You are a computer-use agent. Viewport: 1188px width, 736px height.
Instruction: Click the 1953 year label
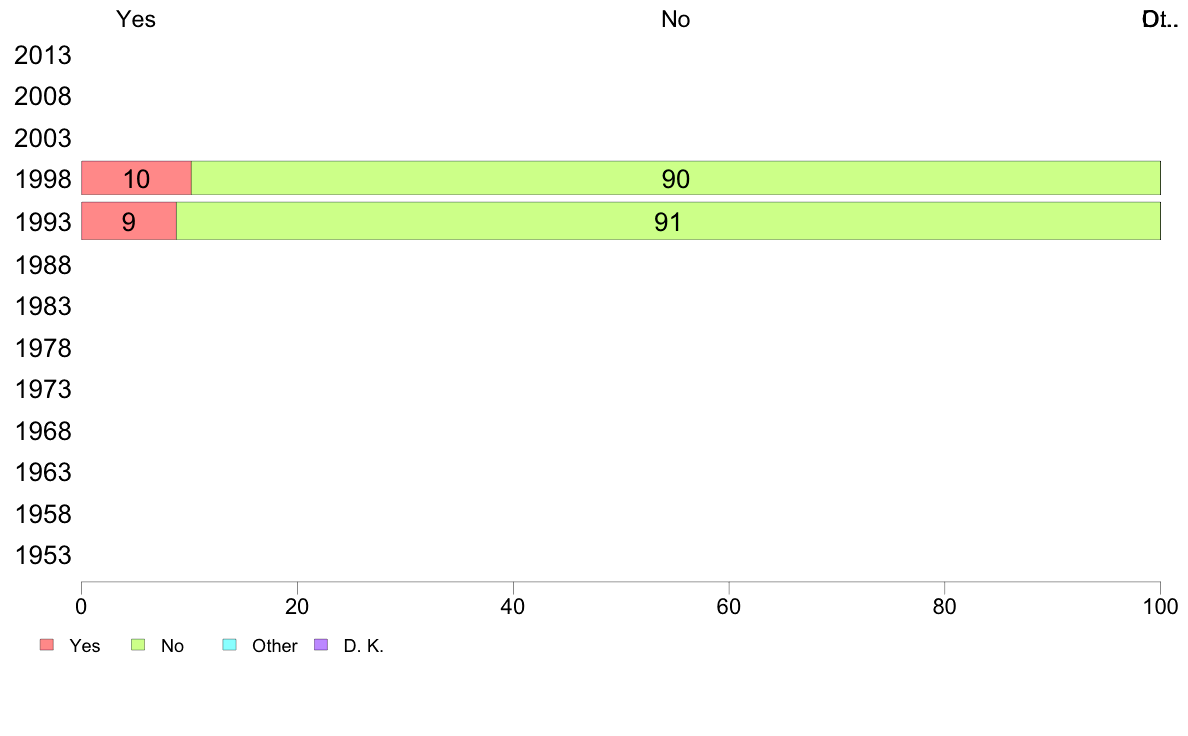click(x=43, y=556)
